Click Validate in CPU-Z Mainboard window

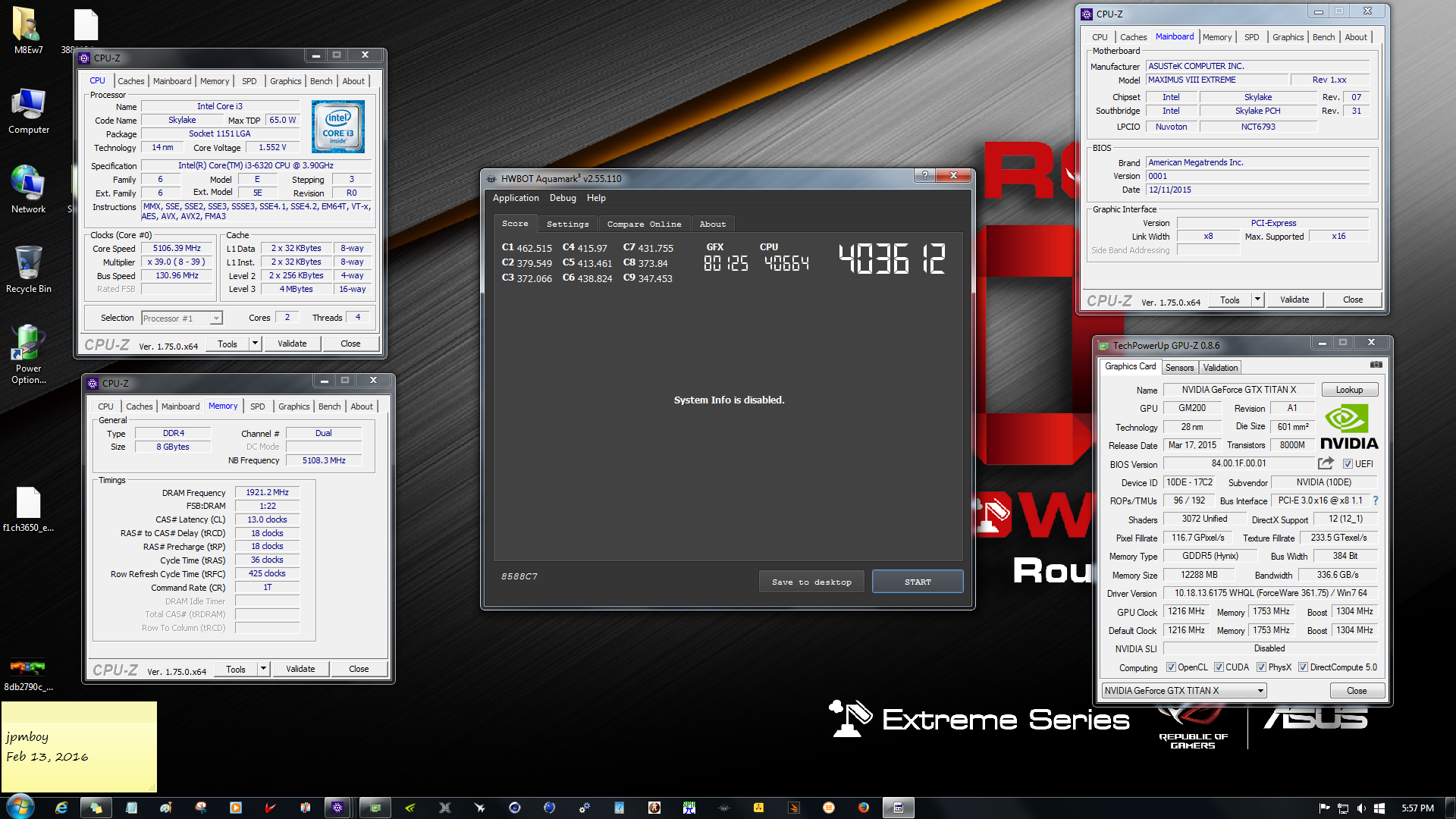[1294, 300]
